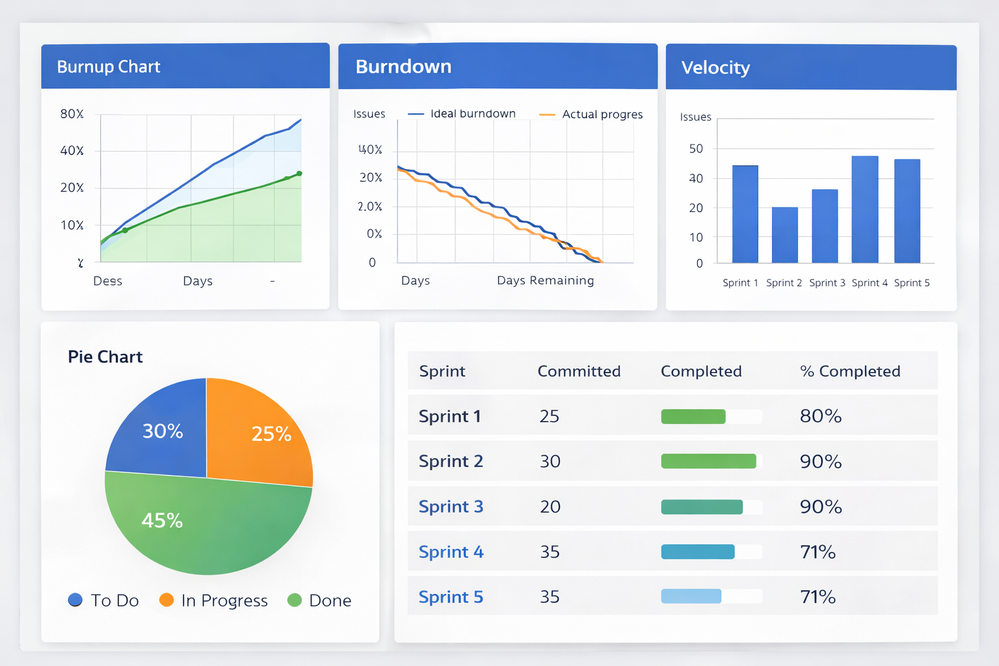
Task: Click the In Progress legend label
Action: (x=224, y=600)
